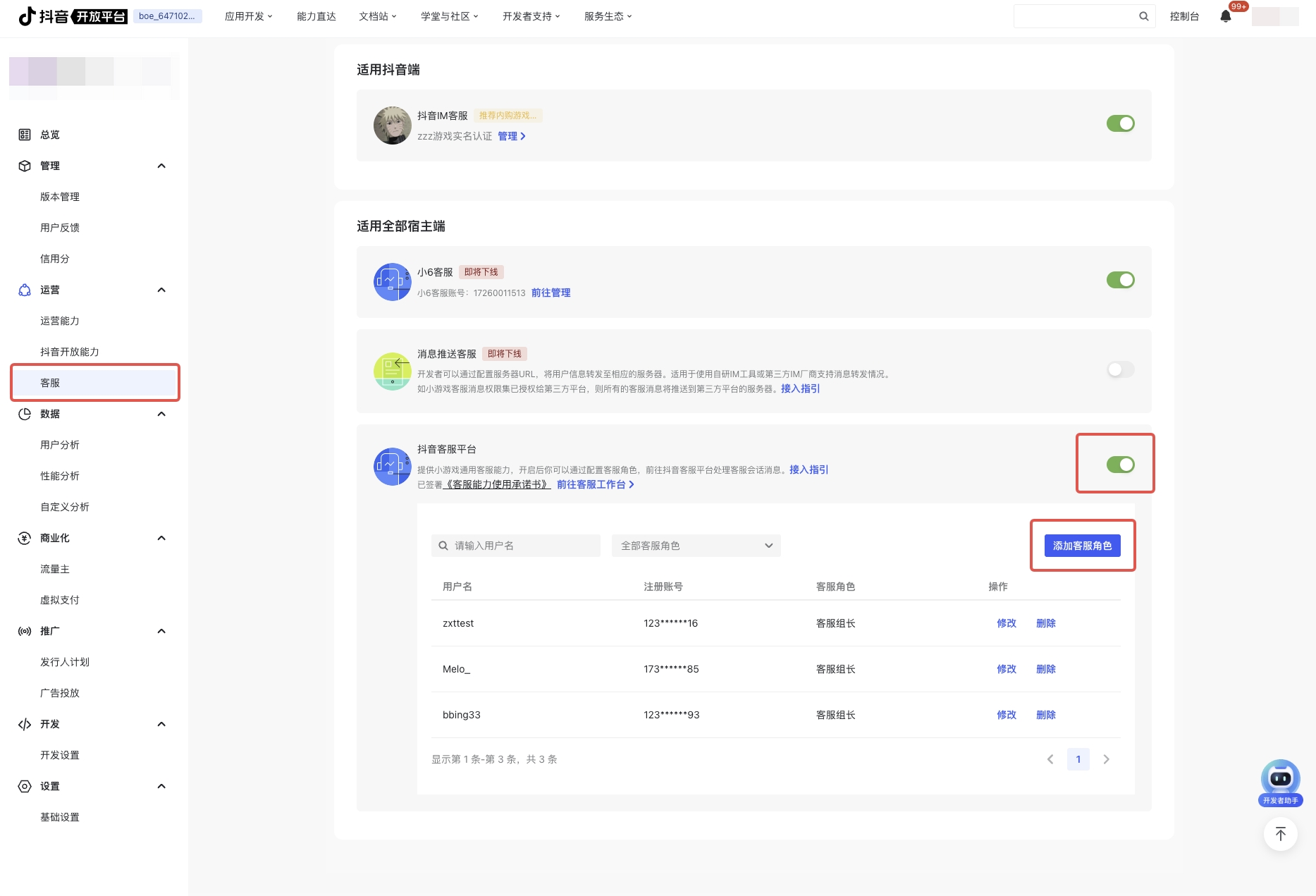Open the 应用开发 top menu
Screen dimensions: 1316x896
pyautogui.click(x=248, y=16)
